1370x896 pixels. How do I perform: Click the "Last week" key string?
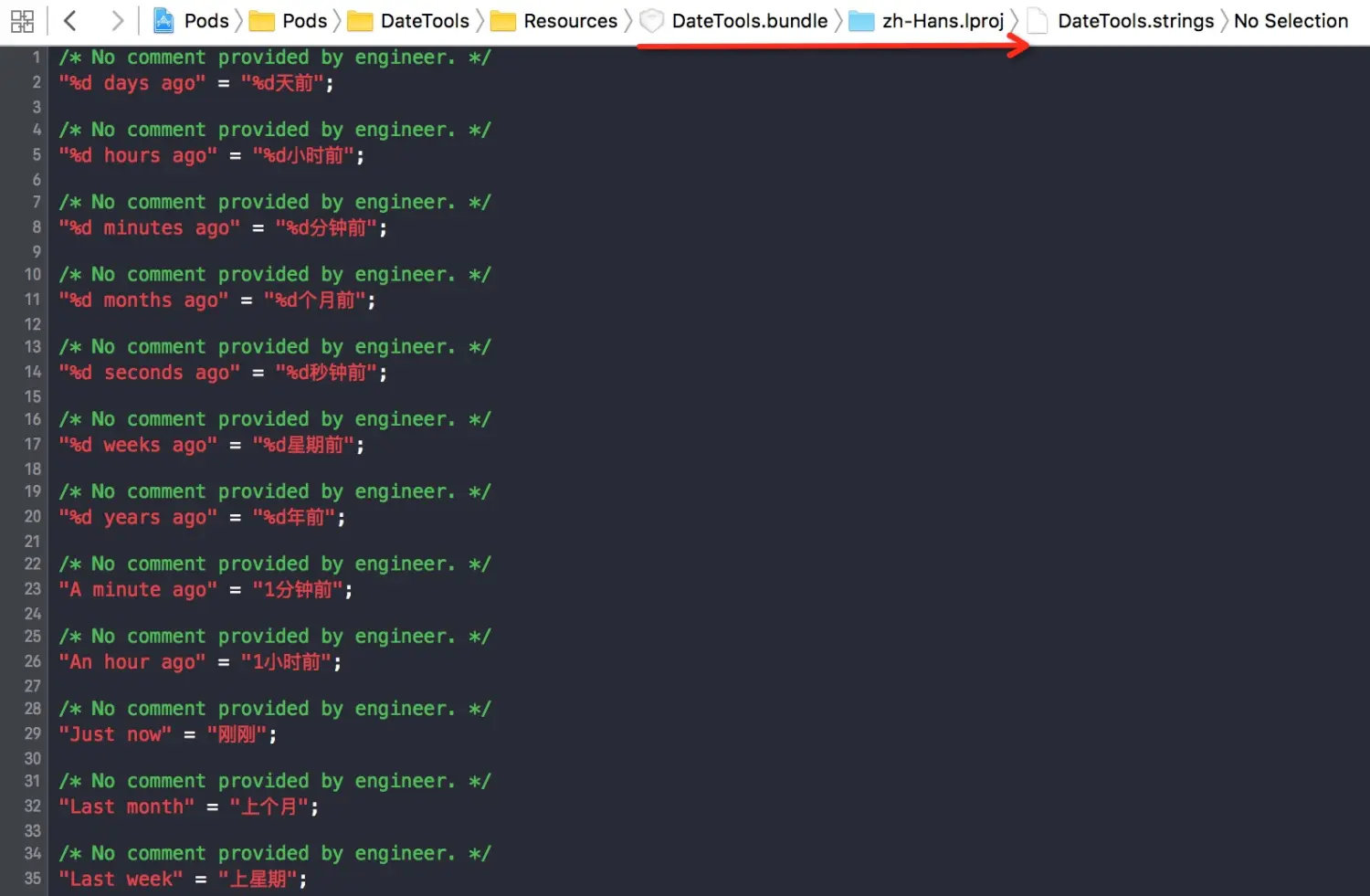click(x=121, y=879)
